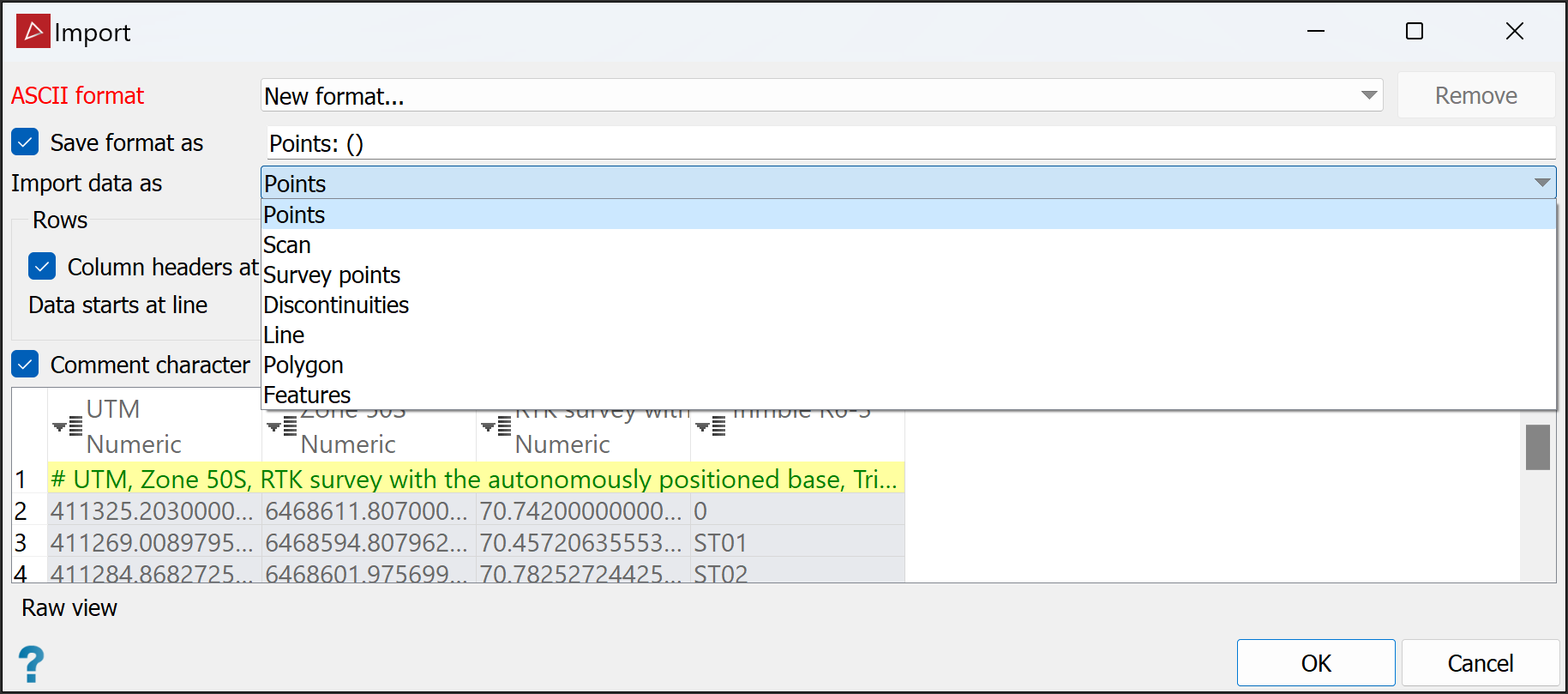Click the Save format as name field

point(910,142)
